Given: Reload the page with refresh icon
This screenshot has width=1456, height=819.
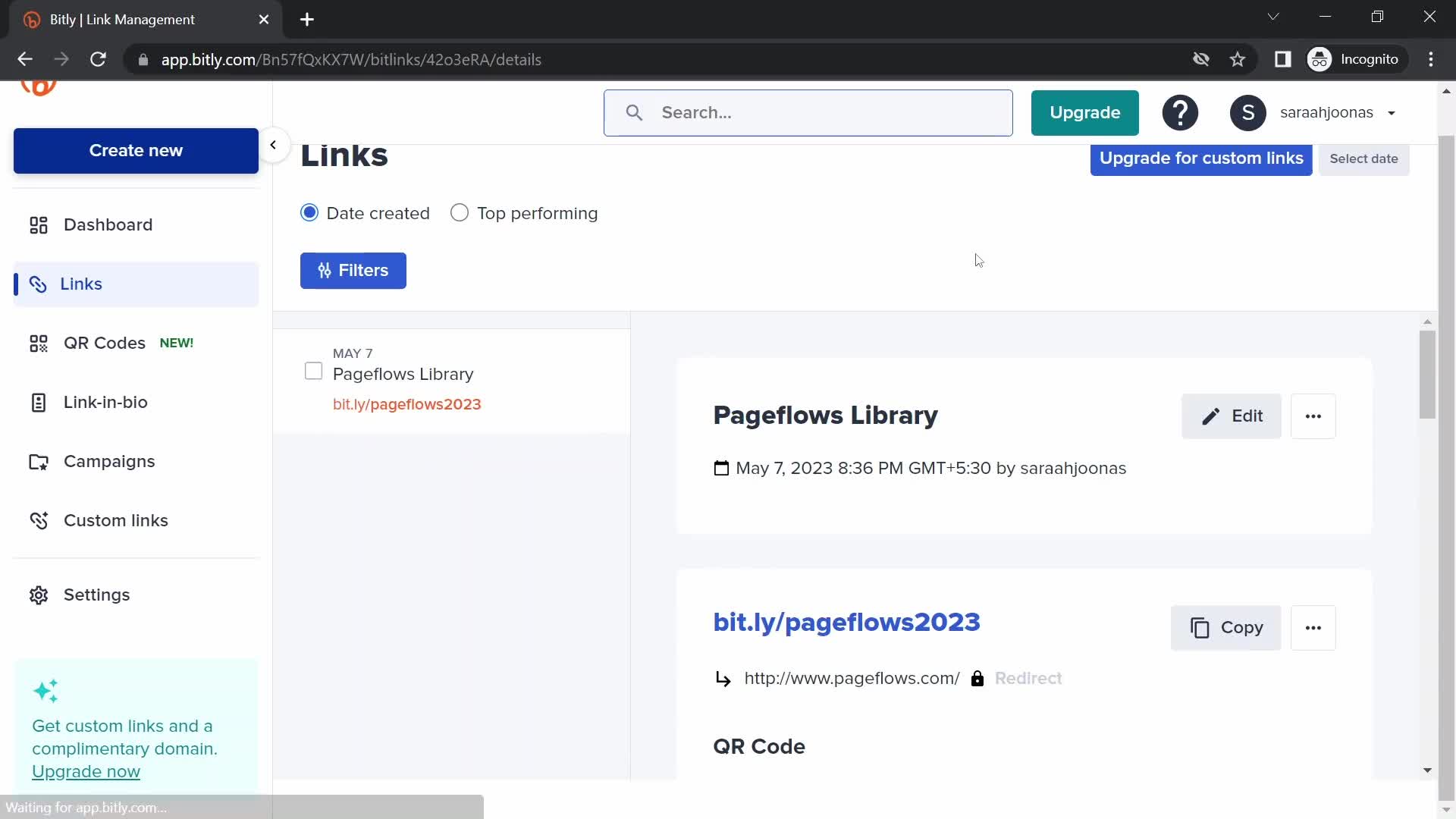Looking at the screenshot, I should click(x=98, y=59).
